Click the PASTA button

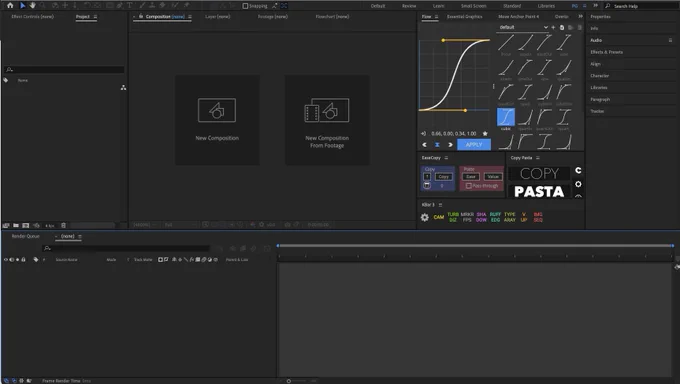pos(539,191)
